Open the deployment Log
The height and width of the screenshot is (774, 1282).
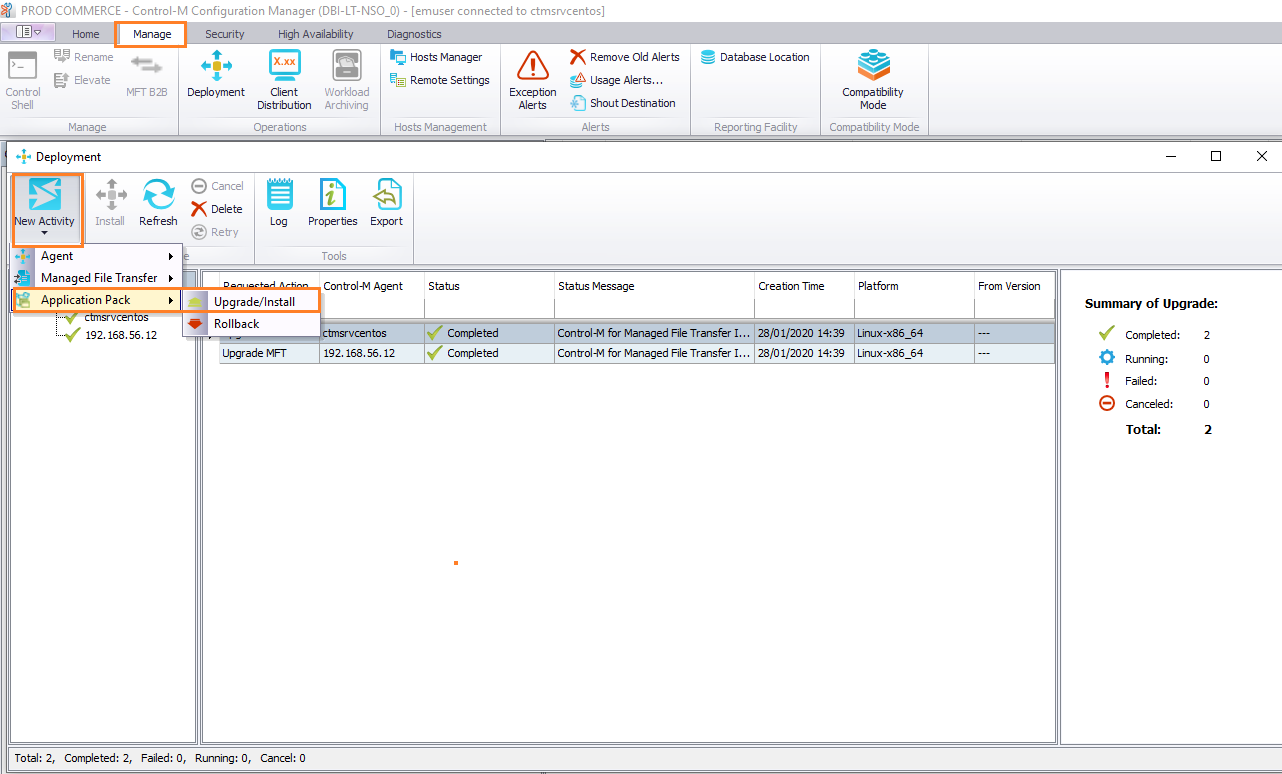pos(279,203)
